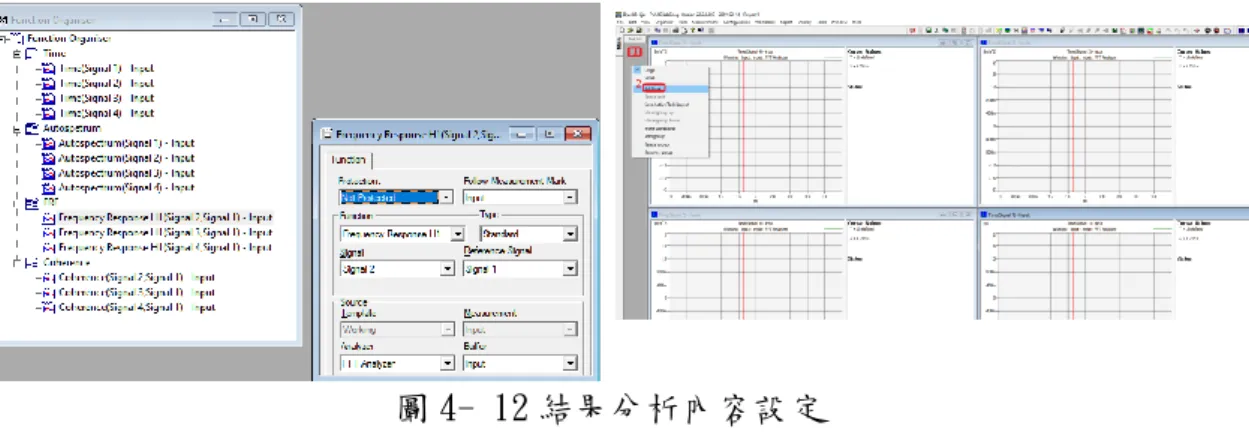Click the icon beside Autospectrum(Signal 1) - Input

pyautogui.click(x=48, y=143)
